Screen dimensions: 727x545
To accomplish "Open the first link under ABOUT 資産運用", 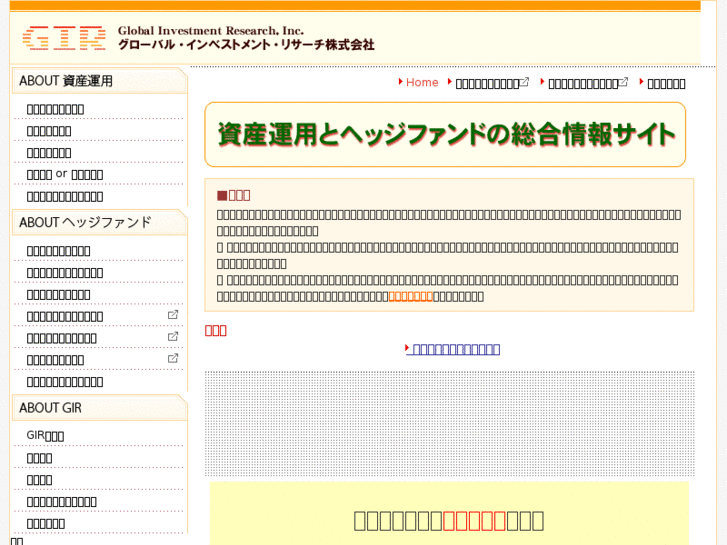I will click(x=56, y=109).
